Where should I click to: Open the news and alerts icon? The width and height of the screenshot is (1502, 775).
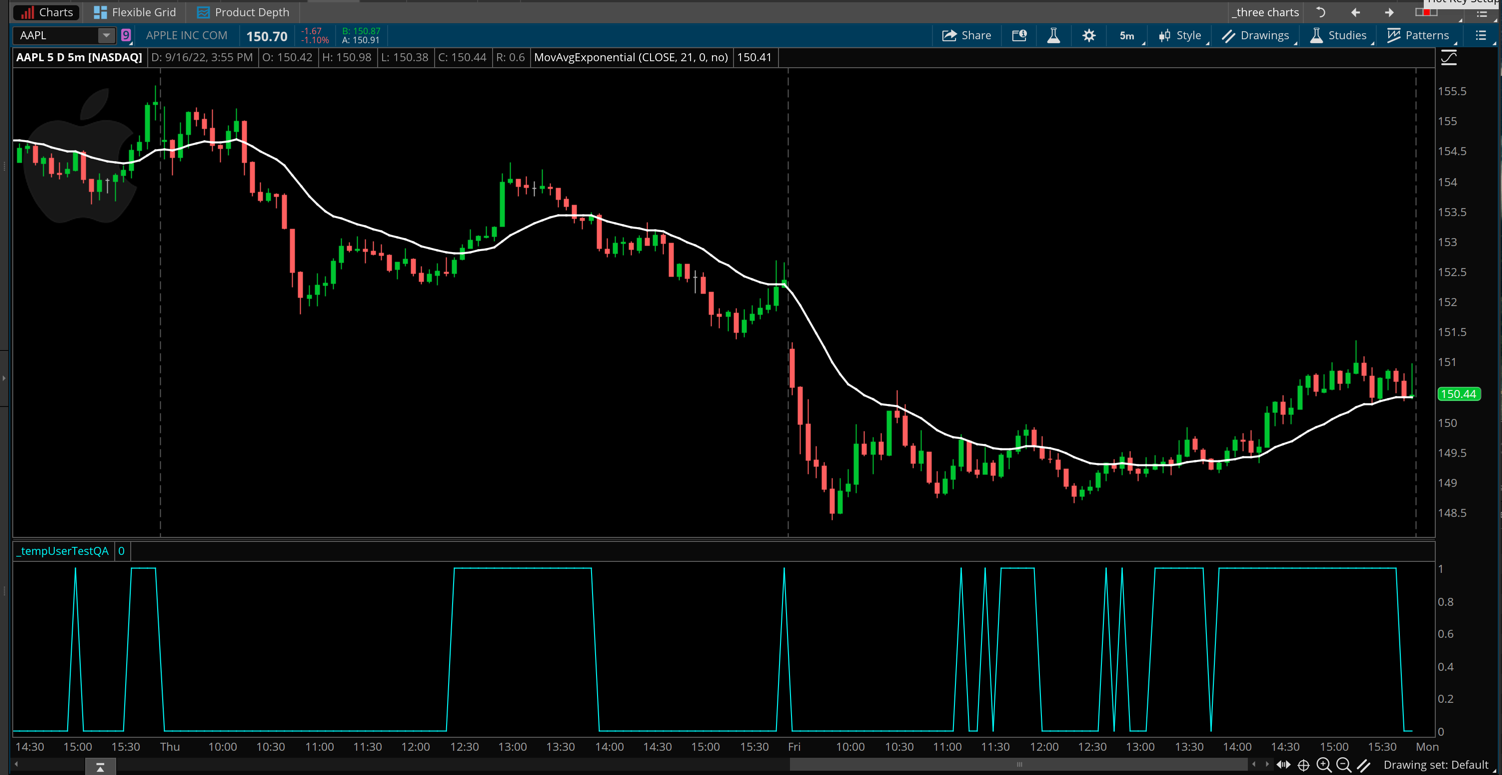click(x=1019, y=35)
